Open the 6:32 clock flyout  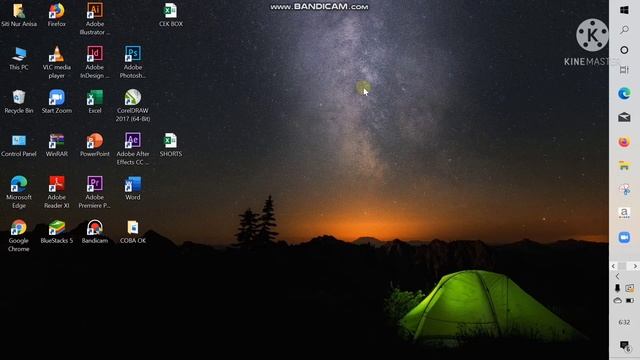624,322
